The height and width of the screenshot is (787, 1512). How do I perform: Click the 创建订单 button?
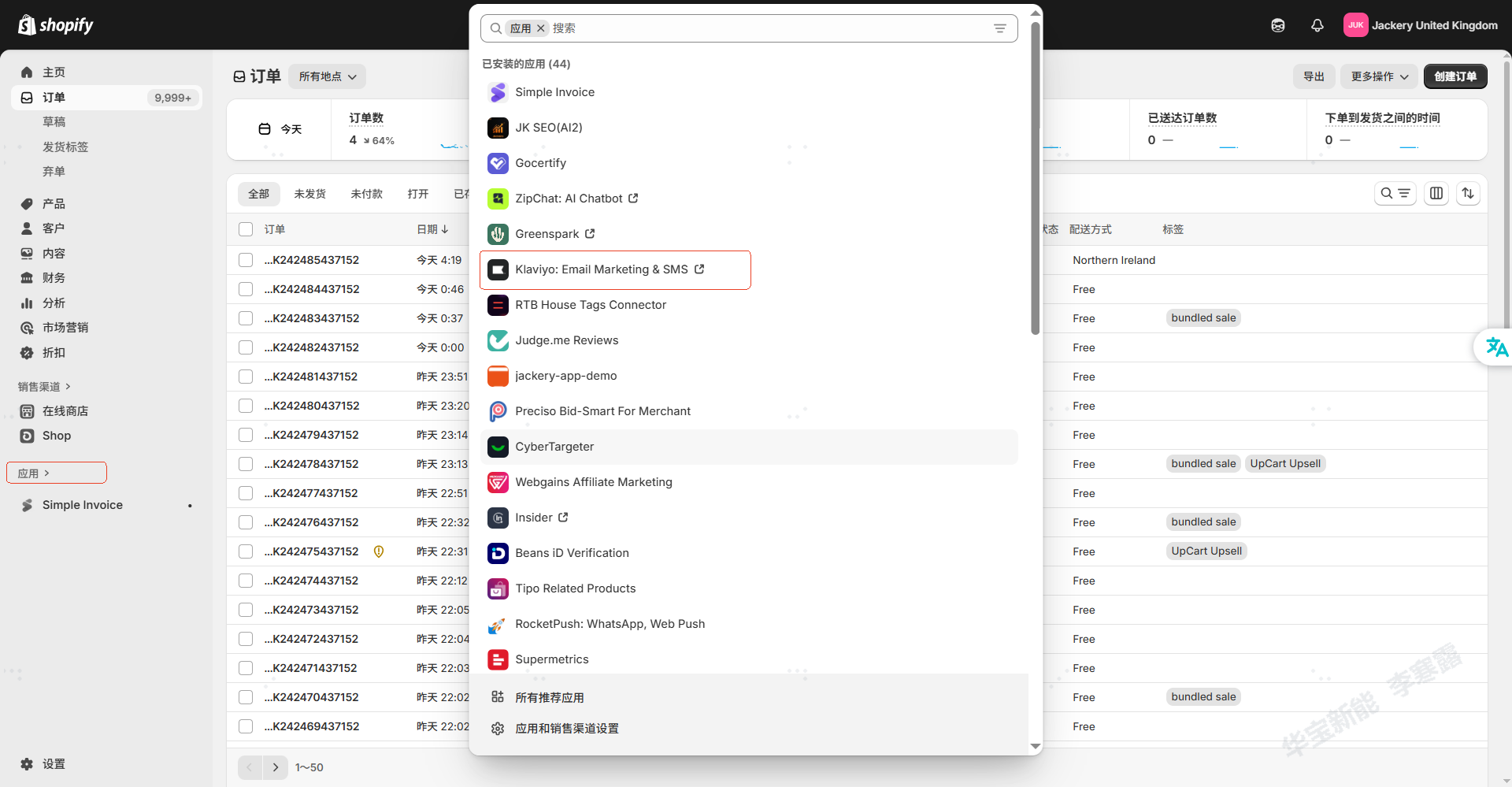1455,76
